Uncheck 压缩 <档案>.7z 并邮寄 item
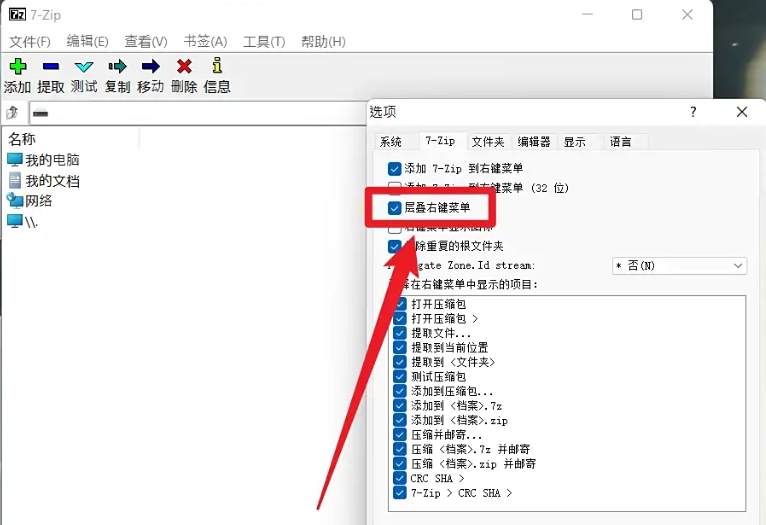Image resolution: width=766 pixels, height=525 pixels. [x=400, y=449]
